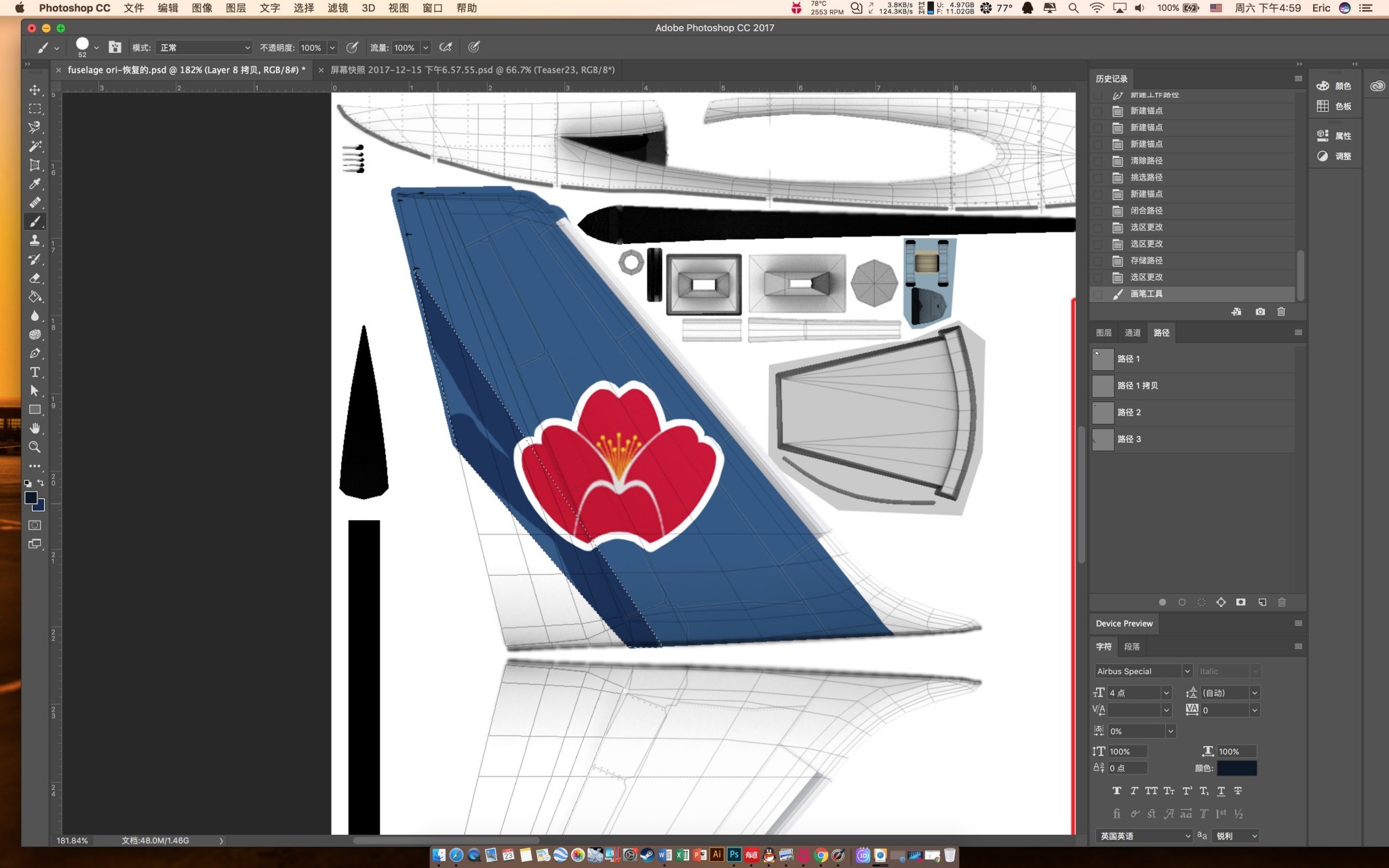
Task: Select the Magic Wand tool
Action: click(35, 146)
